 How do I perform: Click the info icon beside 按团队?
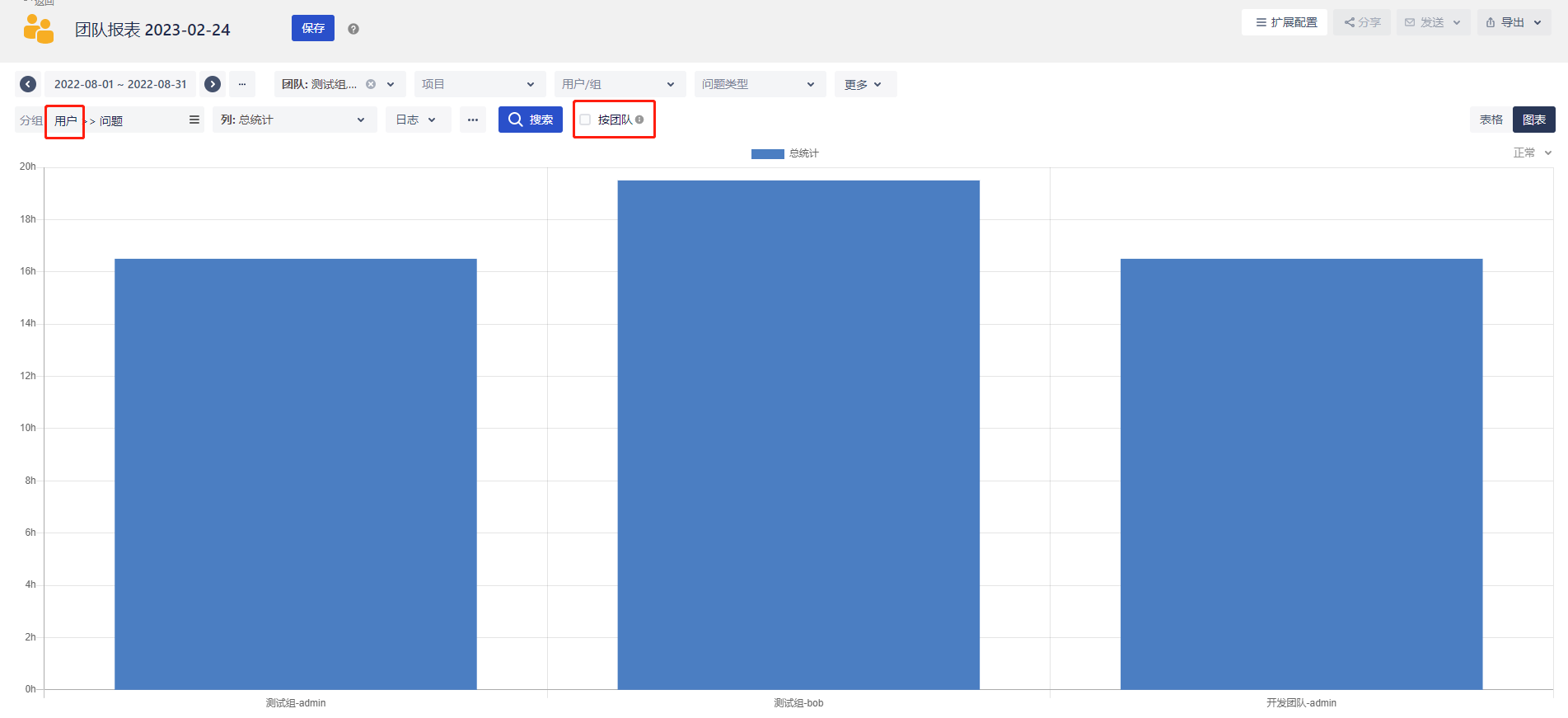click(639, 120)
